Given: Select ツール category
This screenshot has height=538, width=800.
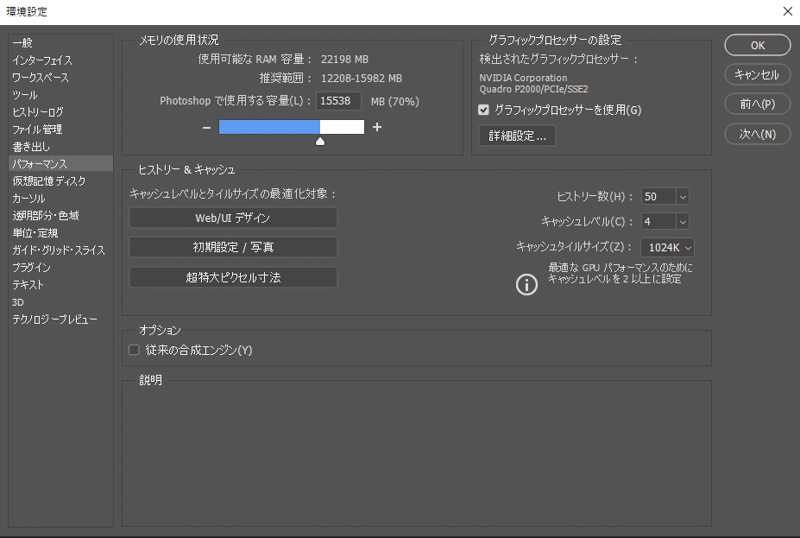Looking at the screenshot, I should [61, 95].
